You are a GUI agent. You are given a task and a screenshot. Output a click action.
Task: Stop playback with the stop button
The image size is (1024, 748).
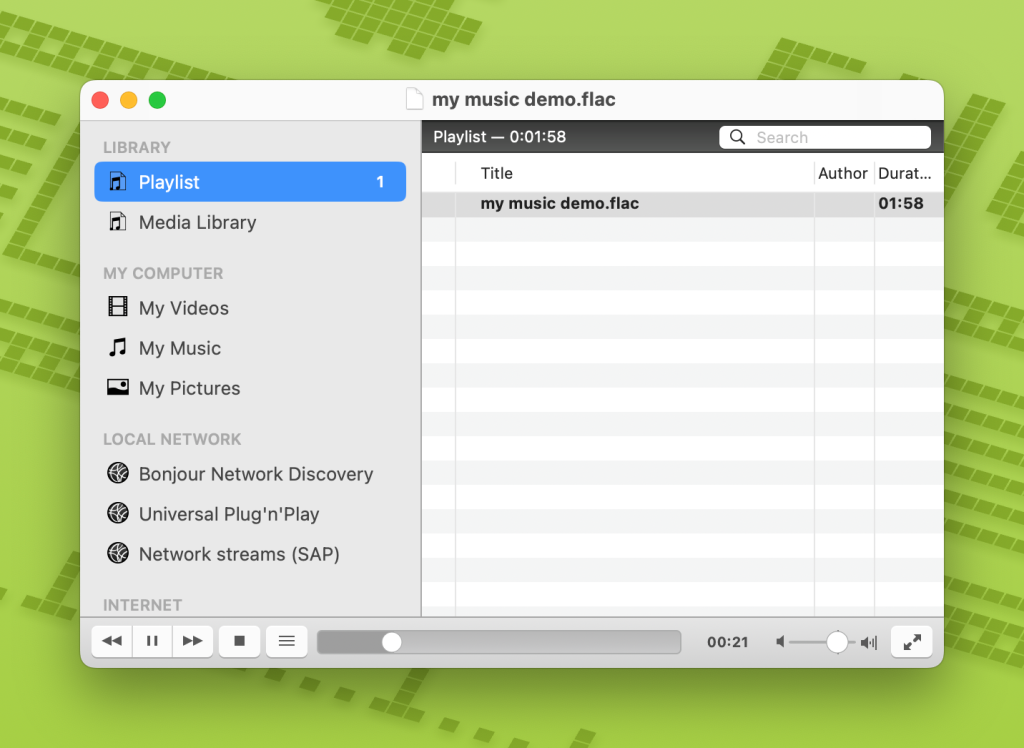[x=240, y=641]
